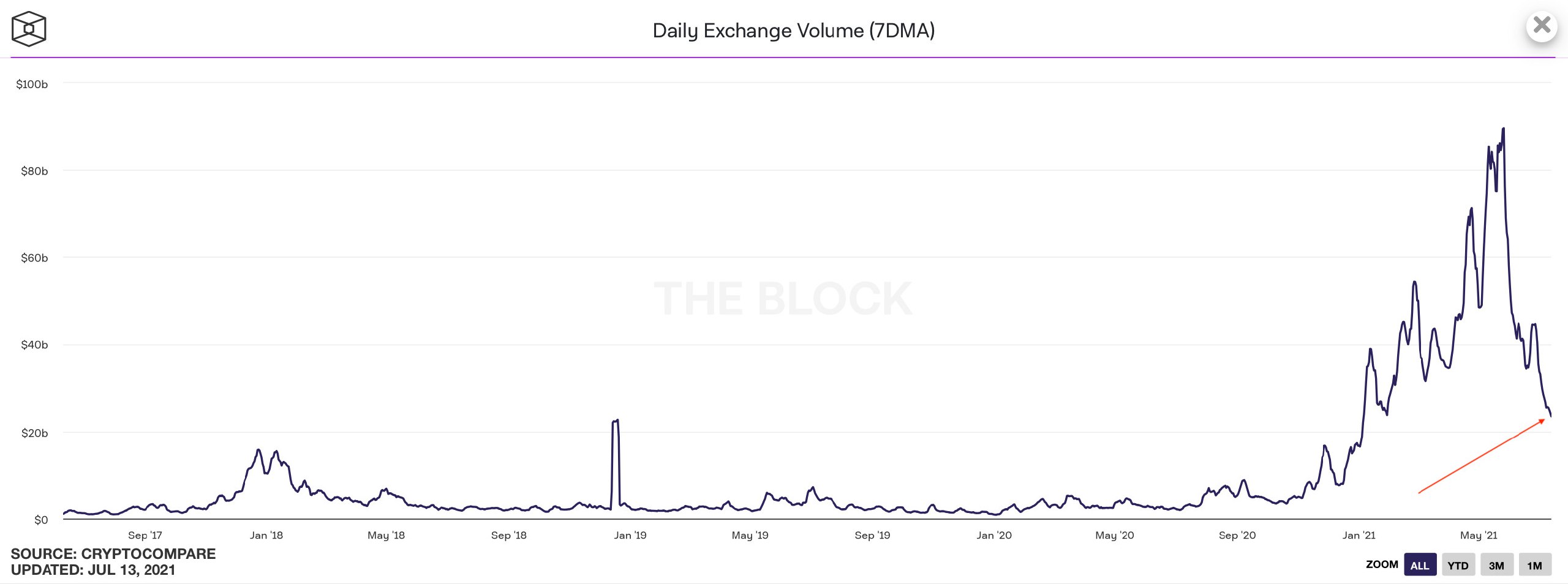Click the Sep '17 x-axis label

click(145, 536)
